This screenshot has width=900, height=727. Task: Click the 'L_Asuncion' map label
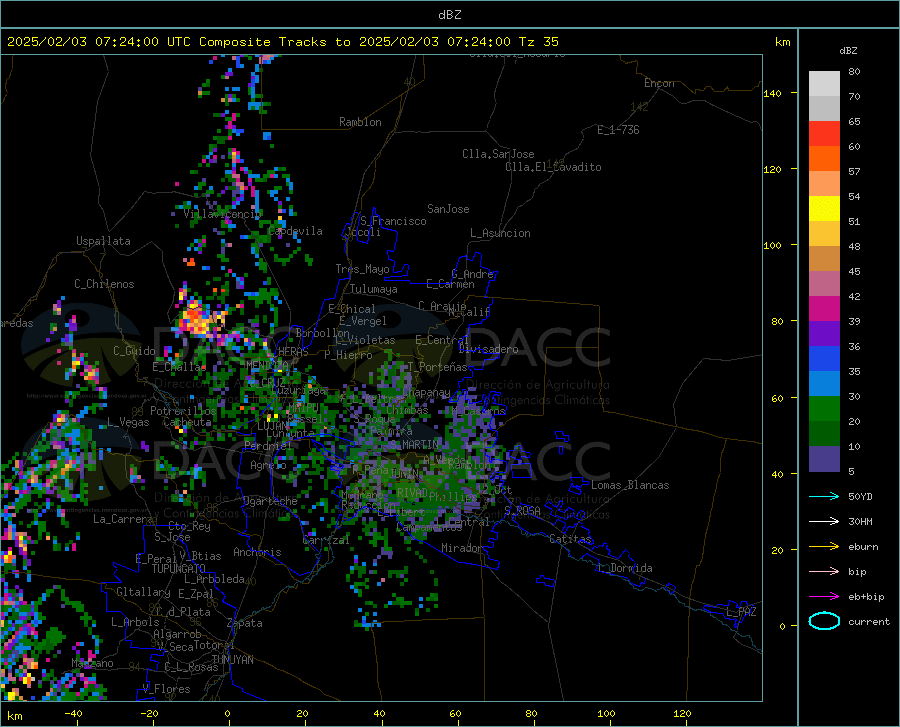tap(500, 233)
